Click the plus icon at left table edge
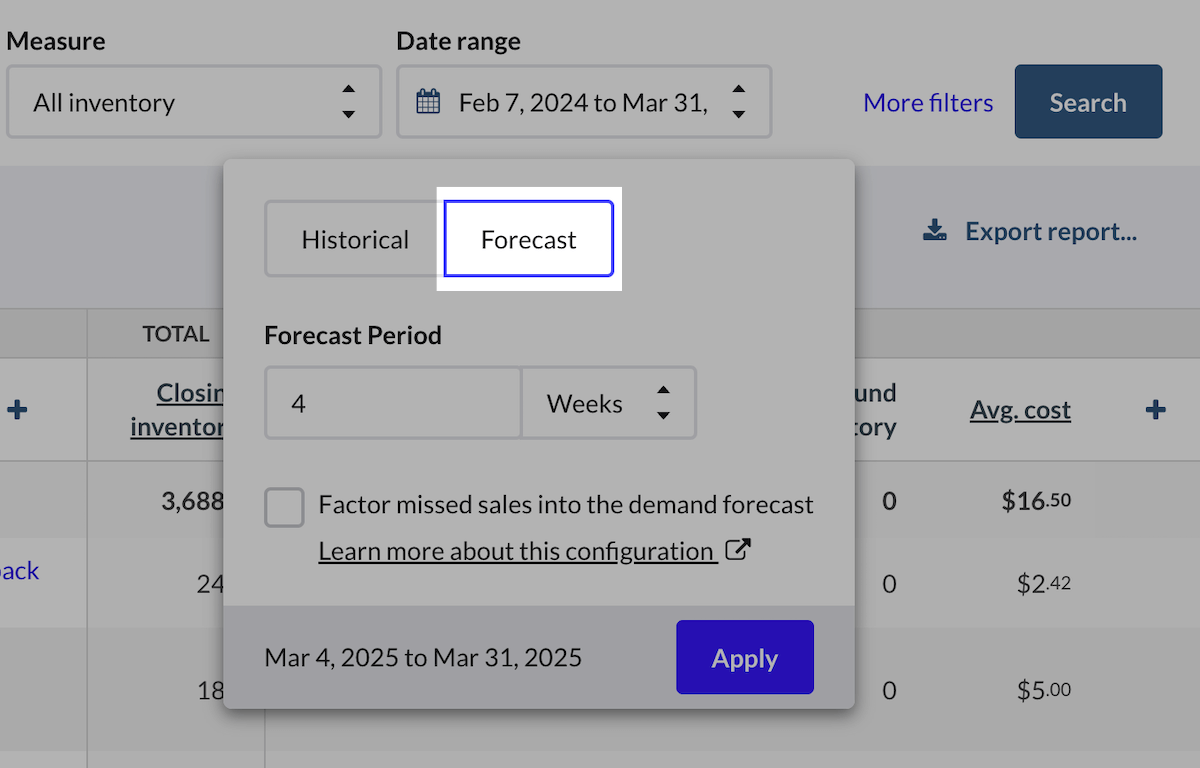This screenshot has width=1200, height=768. (x=17, y=410)
